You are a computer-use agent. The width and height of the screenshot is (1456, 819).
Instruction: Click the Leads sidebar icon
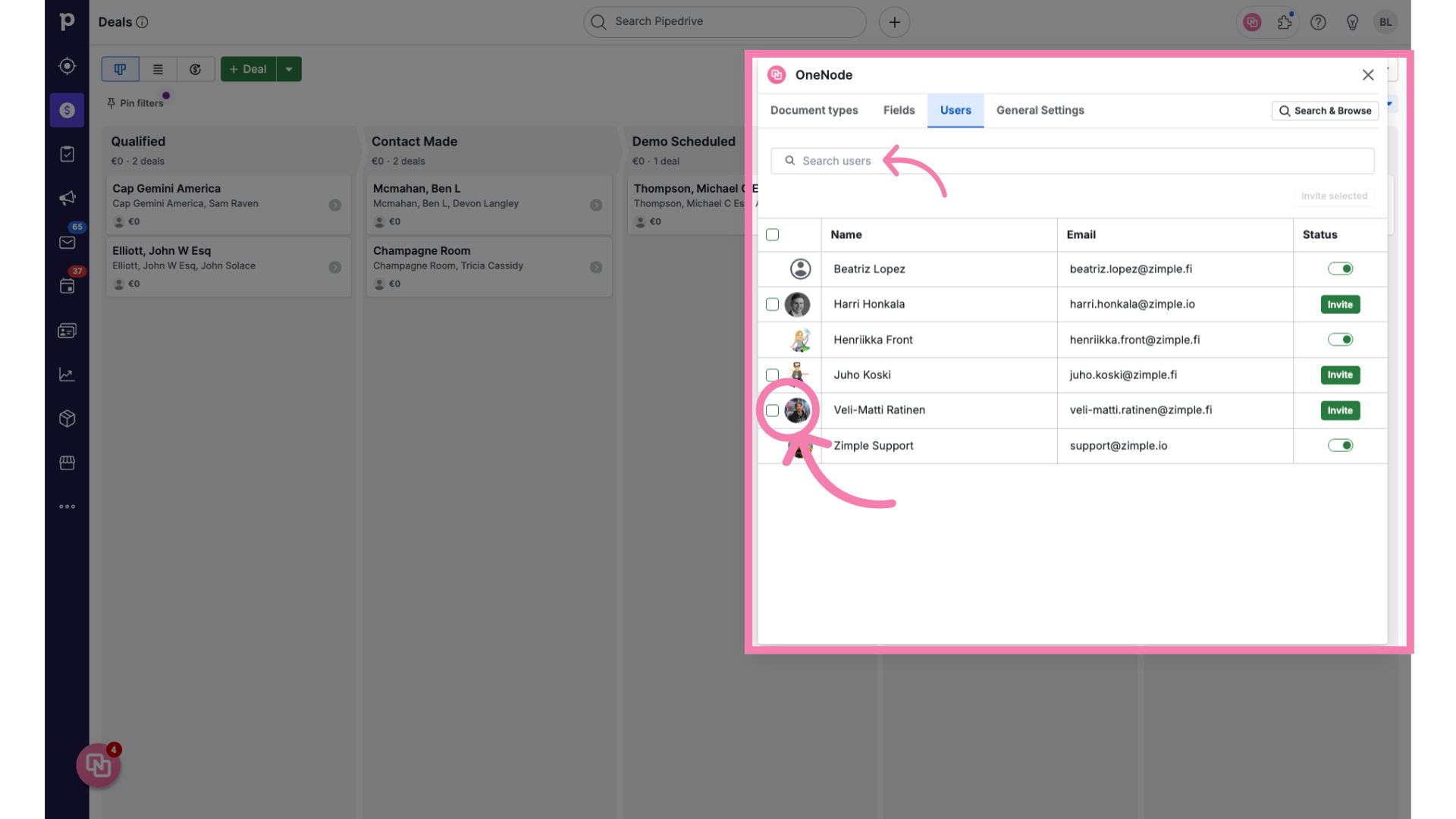pyautogui.click(x=67, y=65)
